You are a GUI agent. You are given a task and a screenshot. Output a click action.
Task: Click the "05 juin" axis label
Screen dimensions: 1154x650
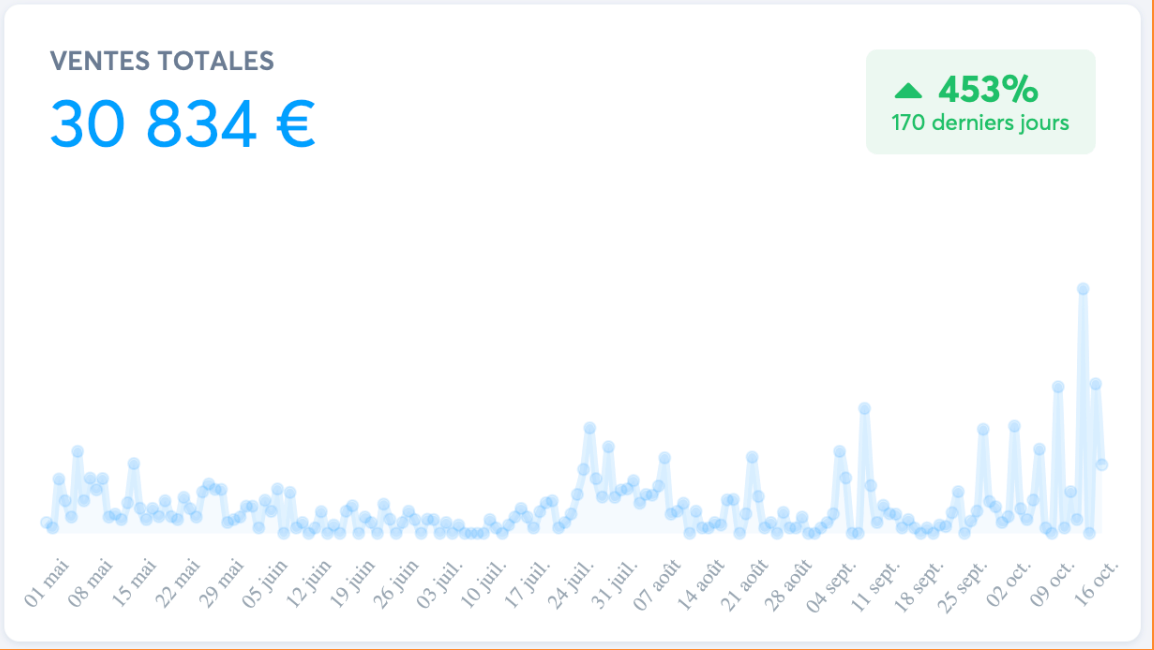[265, 583]
